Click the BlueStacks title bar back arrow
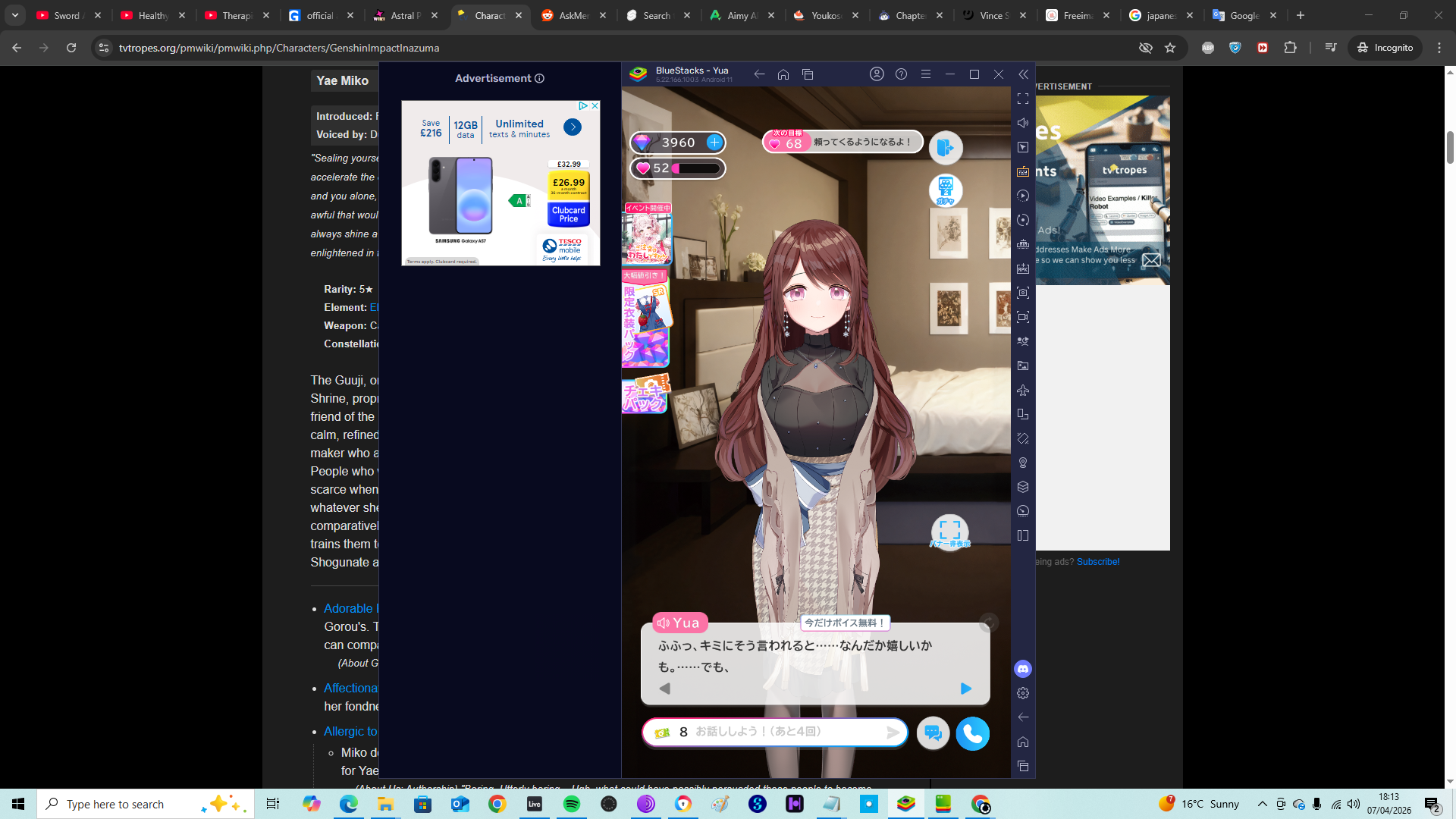 click(759, 74)
